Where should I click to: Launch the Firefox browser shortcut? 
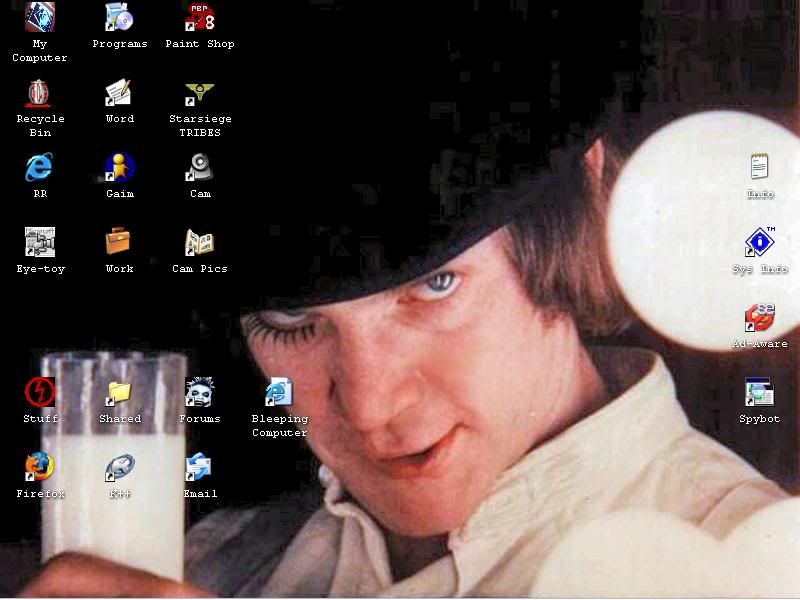pos(40,467)
